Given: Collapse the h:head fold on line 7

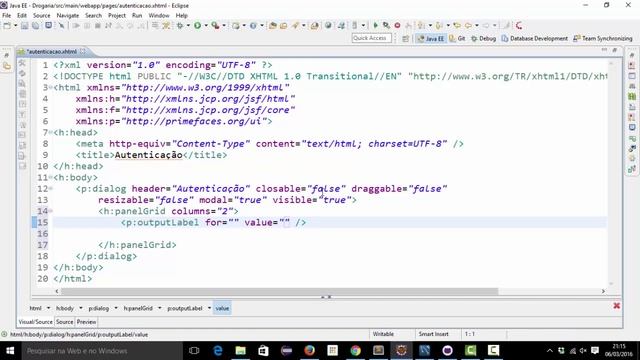Looking at the screenshot, I should pos(51,132).
